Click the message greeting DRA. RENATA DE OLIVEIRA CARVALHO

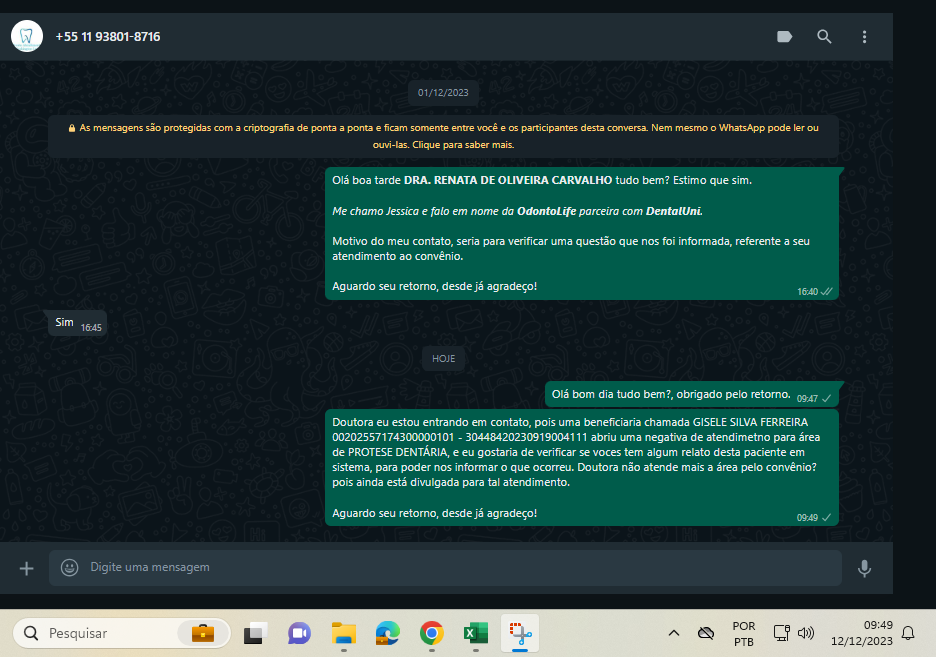[581, 233]
